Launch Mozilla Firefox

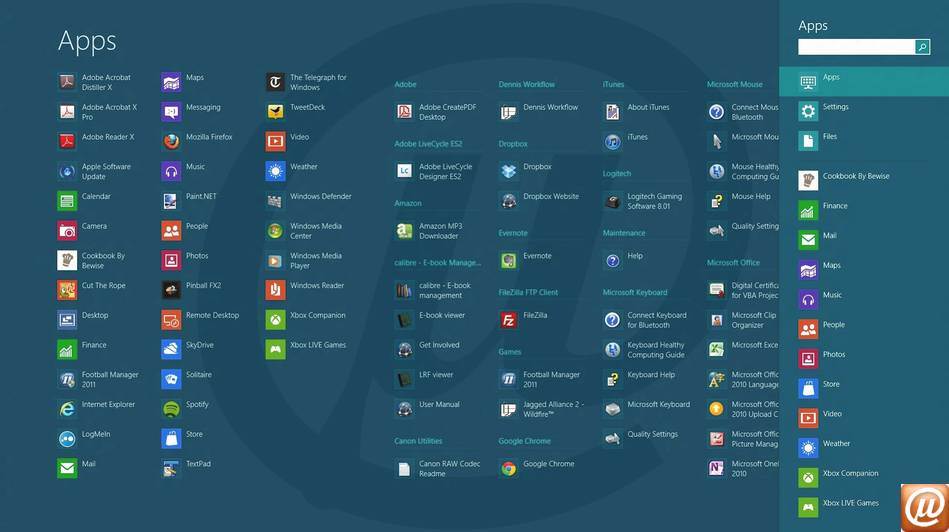(x=197, y=141)
